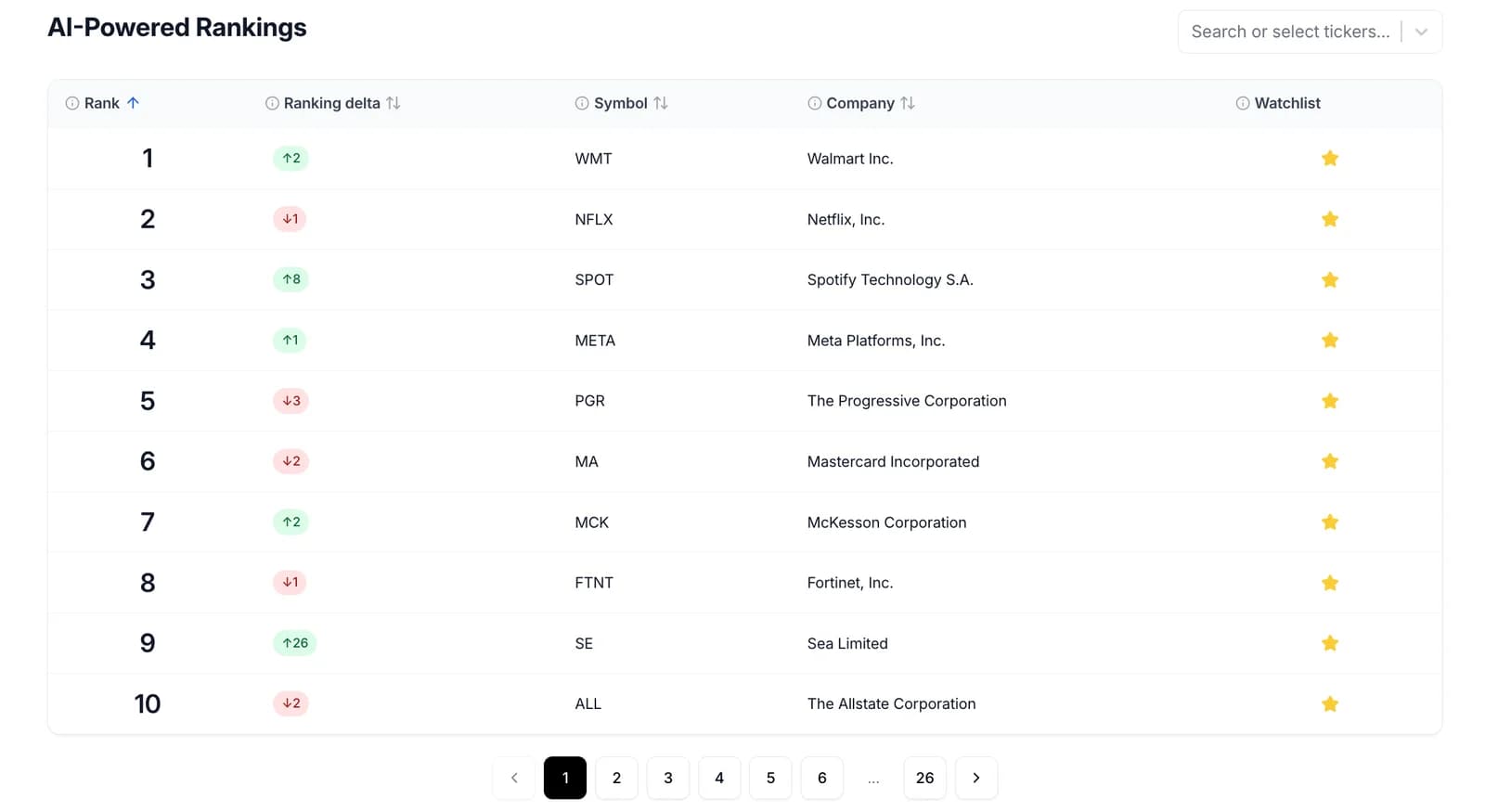Click the up 2 delta badge for WMT
1485x812 pixels.
click(291, 159)
